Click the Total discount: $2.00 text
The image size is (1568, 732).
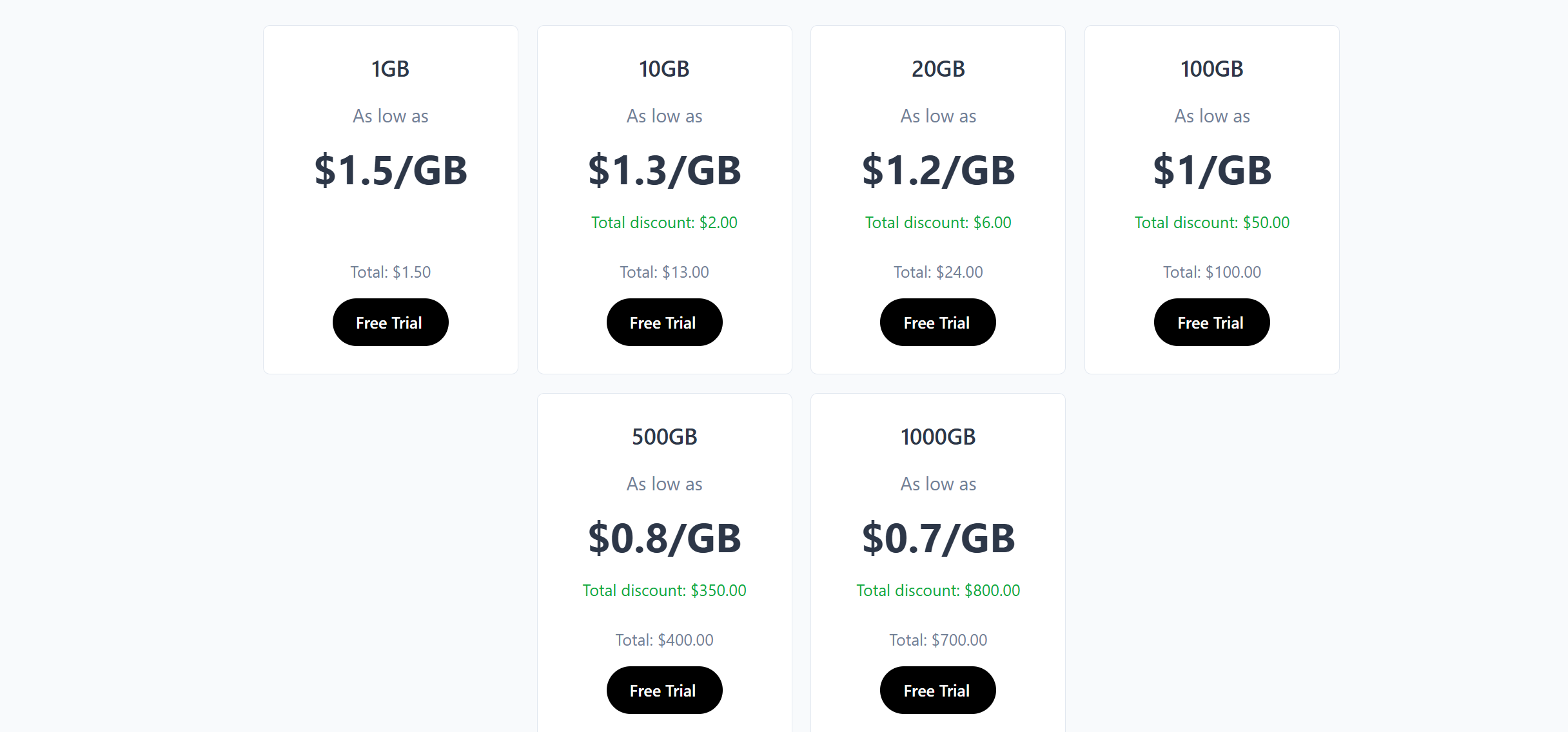click(x=664, y=222)
